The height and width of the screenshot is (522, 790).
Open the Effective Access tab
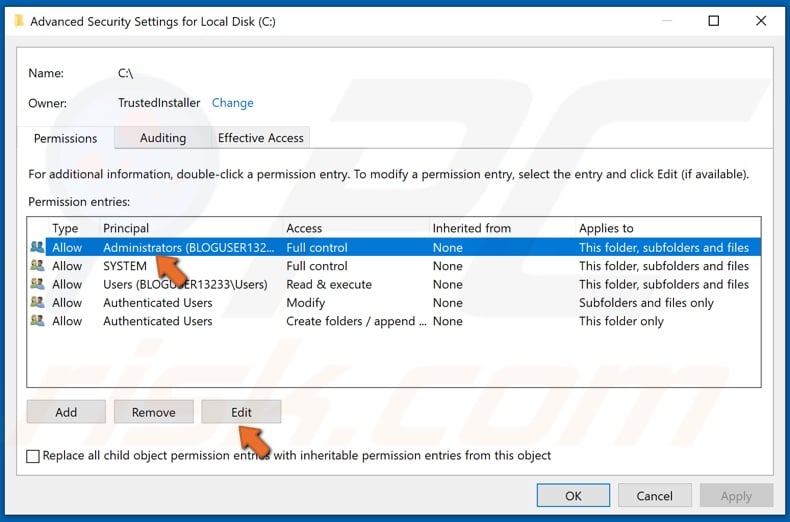[260, 138]
